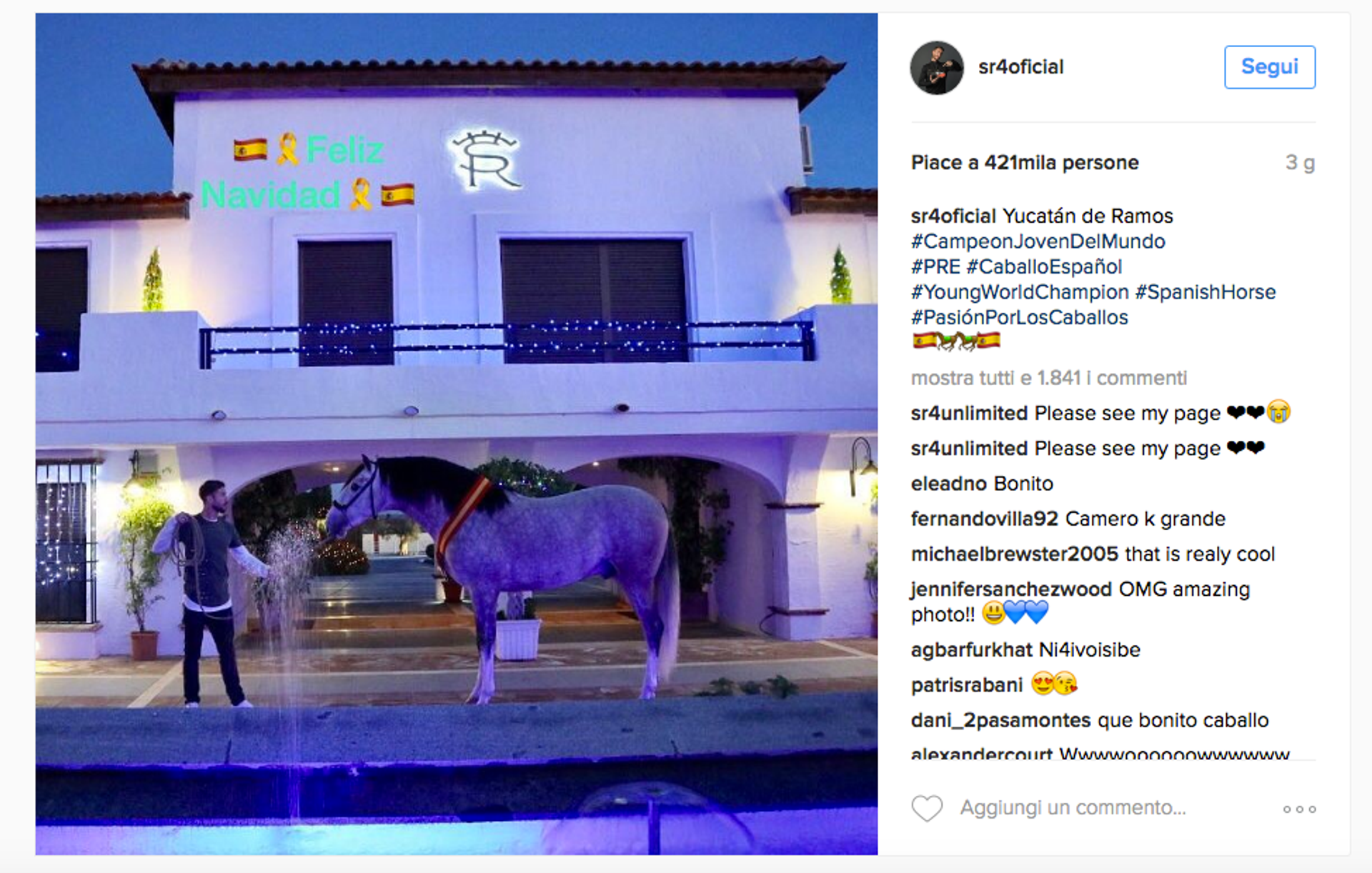
Task: Expand all 1.841 comments
Action: (x=1048, y=378)
